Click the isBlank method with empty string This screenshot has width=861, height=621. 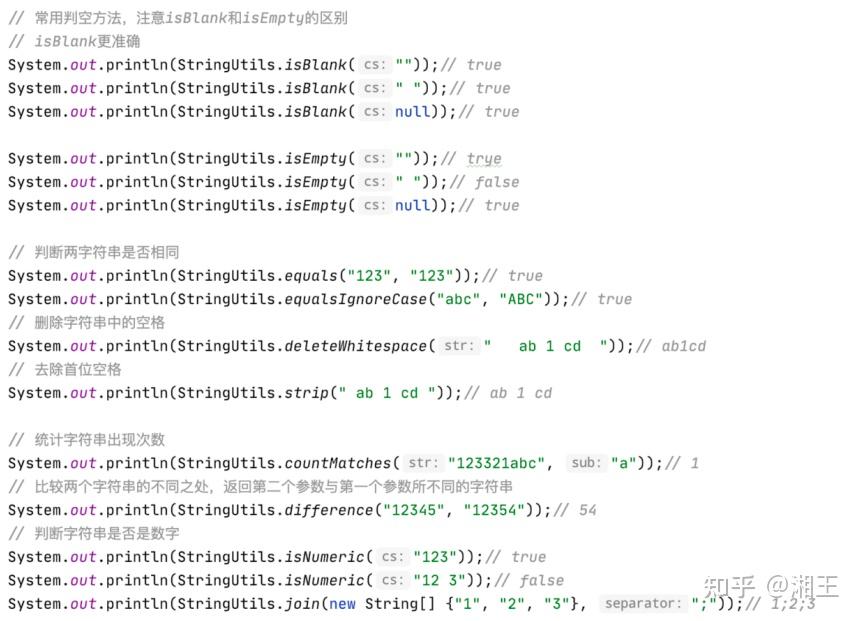315,65
